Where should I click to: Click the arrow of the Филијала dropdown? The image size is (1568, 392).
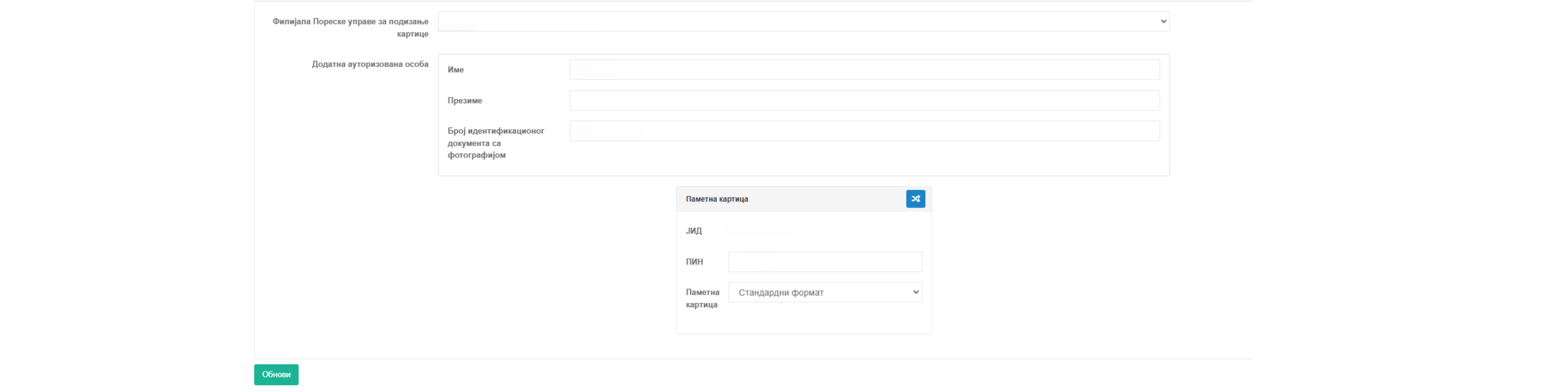point(1163,21)
